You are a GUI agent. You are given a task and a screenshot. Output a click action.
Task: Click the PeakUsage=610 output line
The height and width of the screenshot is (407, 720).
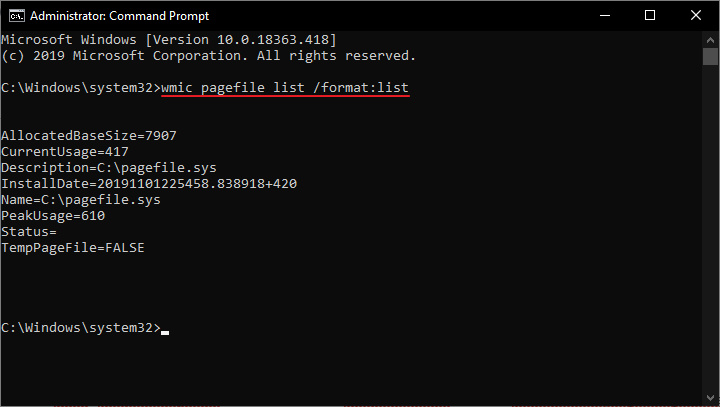pos(53,216)
